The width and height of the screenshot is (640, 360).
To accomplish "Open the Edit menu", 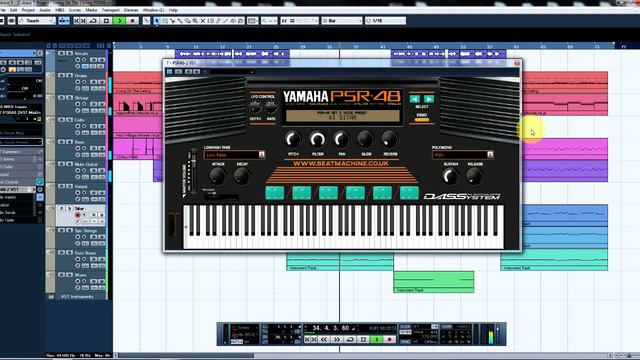I will pyautogui.click(x=13, y=10).
